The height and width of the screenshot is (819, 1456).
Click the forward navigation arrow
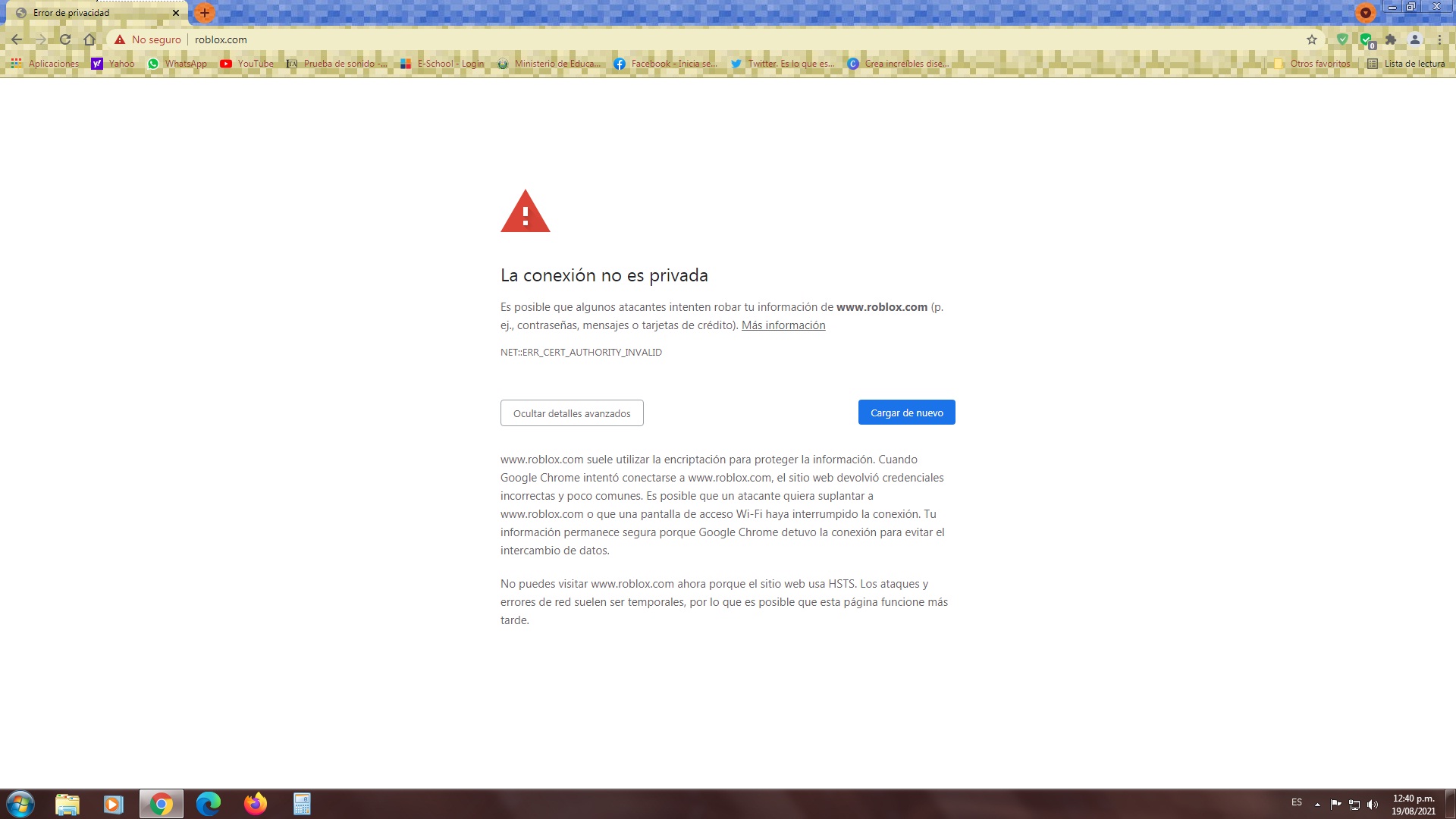41,39
